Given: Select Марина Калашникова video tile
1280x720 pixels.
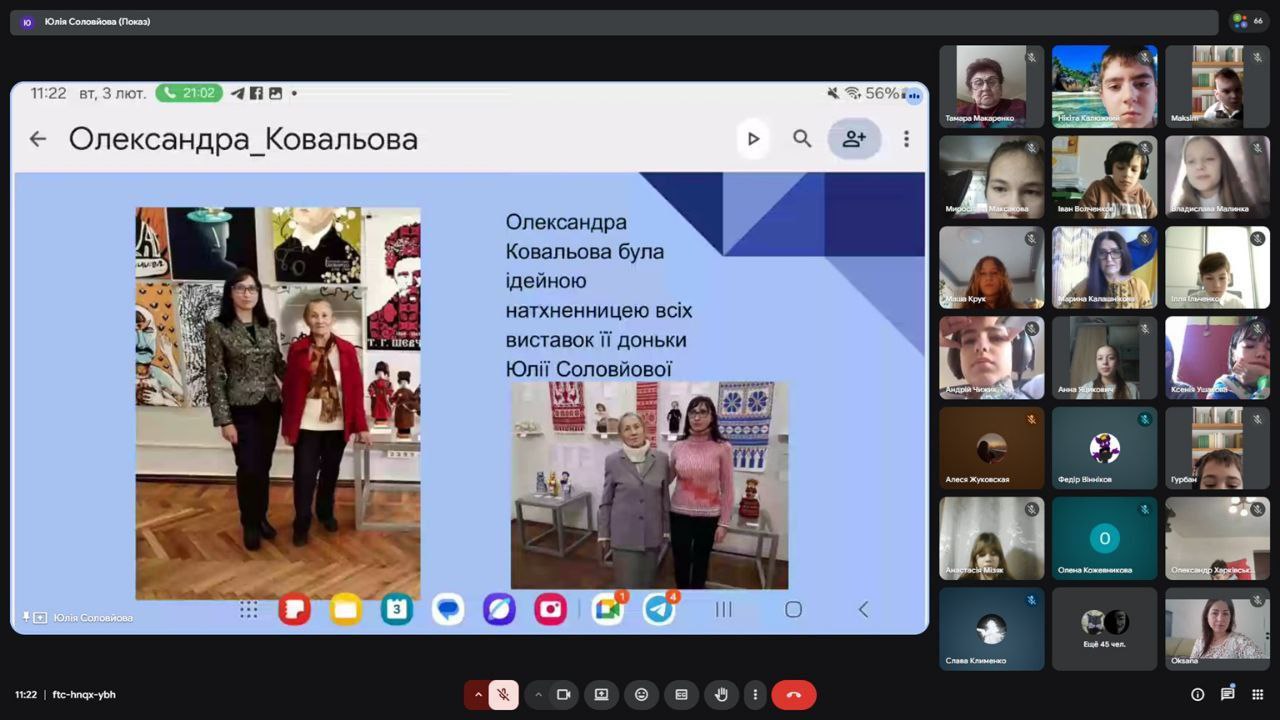Looking at the screenshot, I should click(x=1104, y=267).
